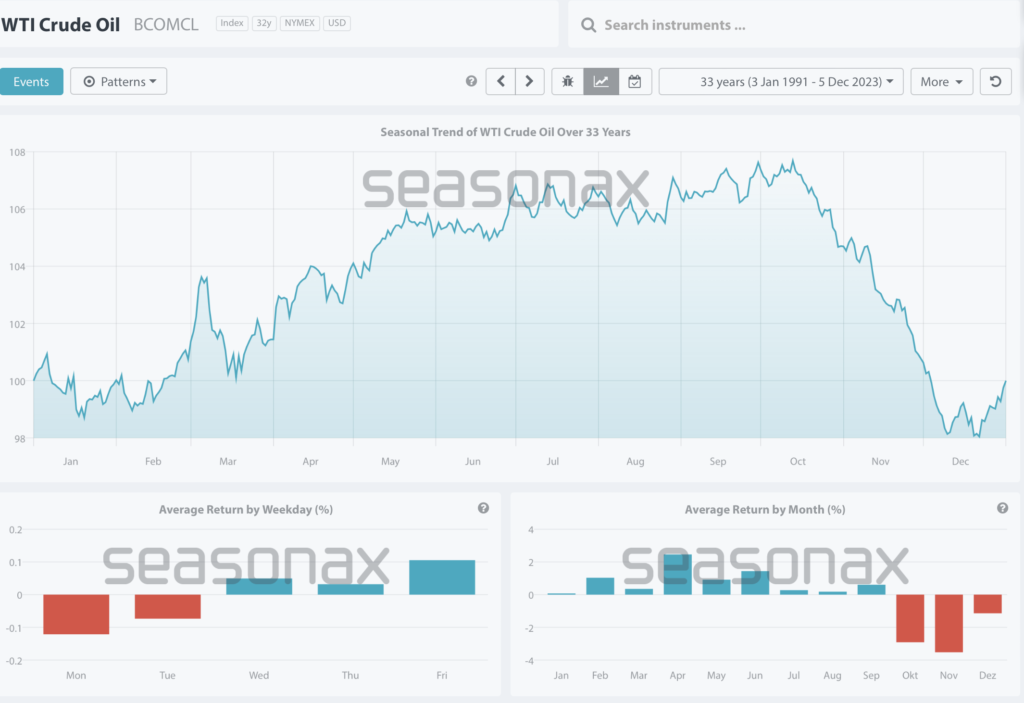The height and width of the screenshot is (703, 1024).
Task: Click the search magnifier icon
Action: [588, 25]
